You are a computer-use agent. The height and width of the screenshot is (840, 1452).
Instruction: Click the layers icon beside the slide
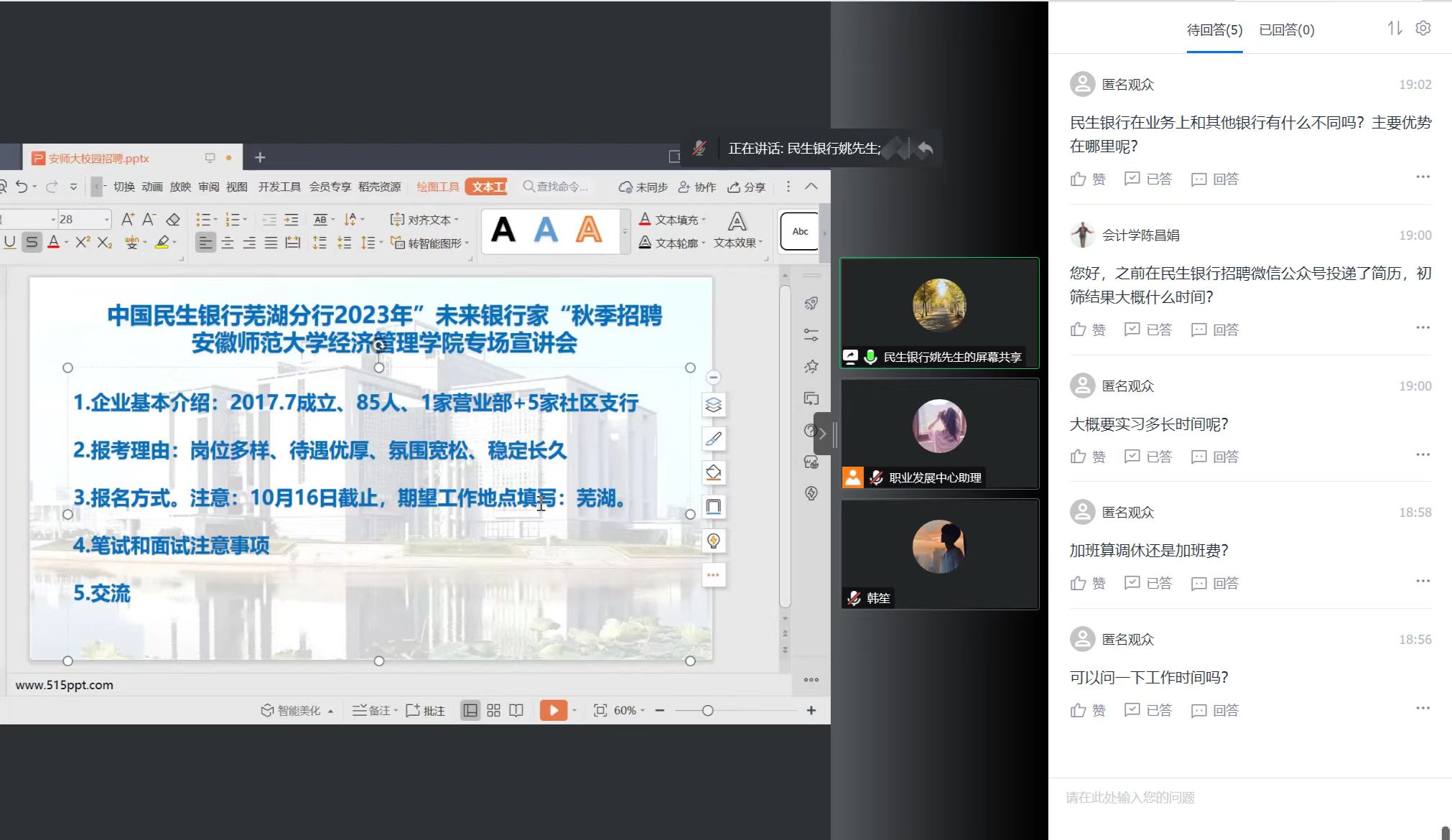coord(713,405)
